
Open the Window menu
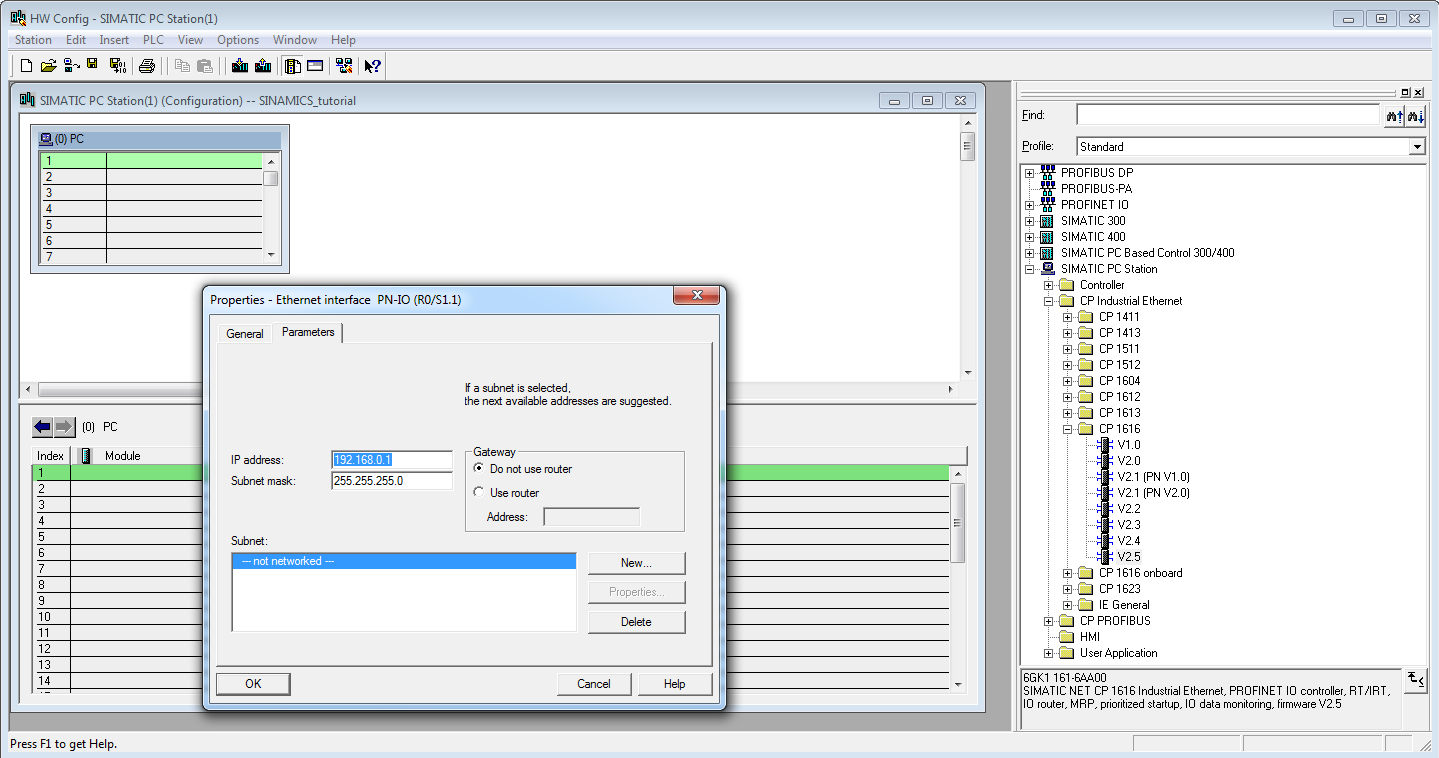(295, 40)
